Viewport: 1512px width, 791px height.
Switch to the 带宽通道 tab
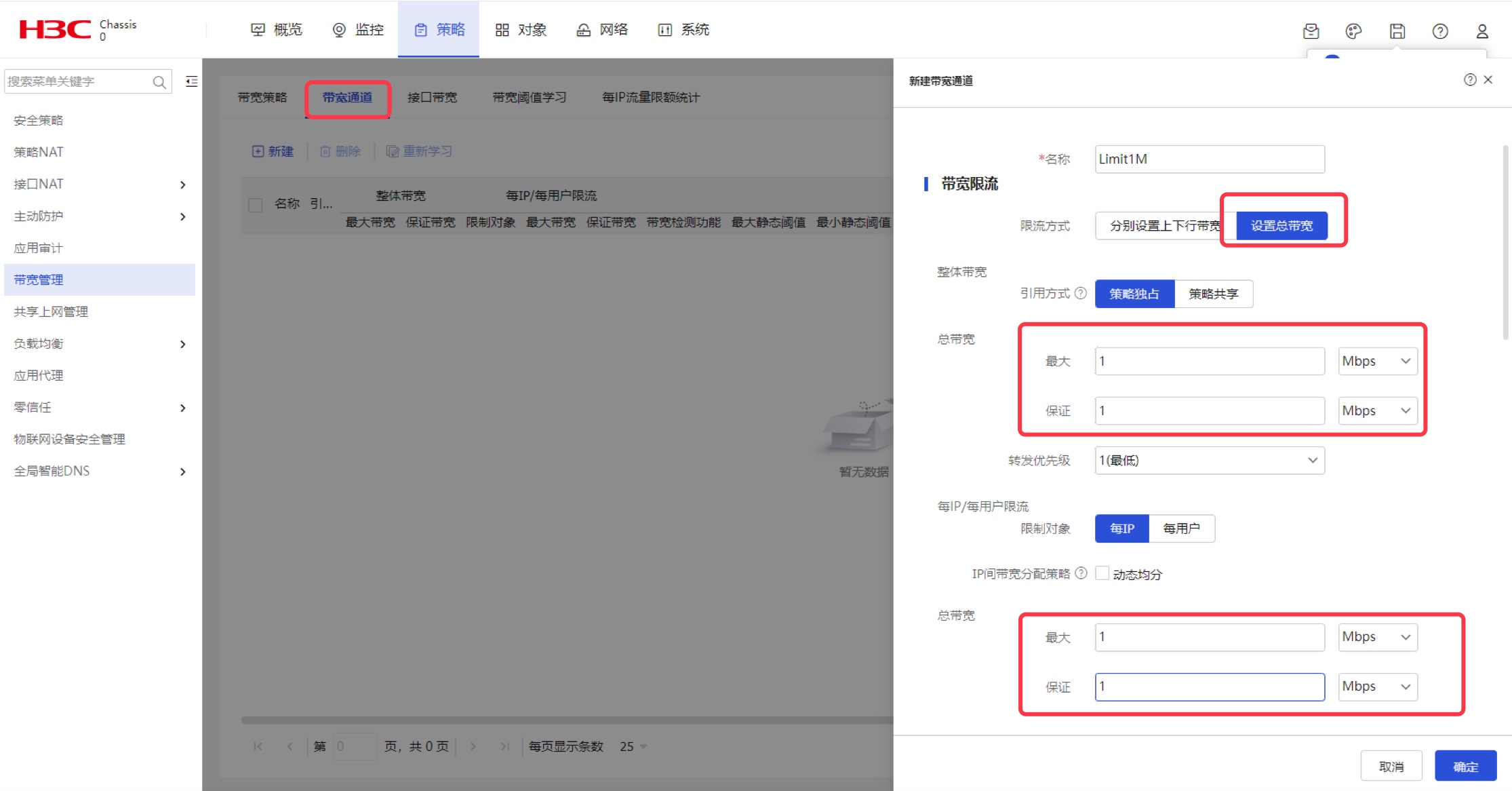(347, 97)
